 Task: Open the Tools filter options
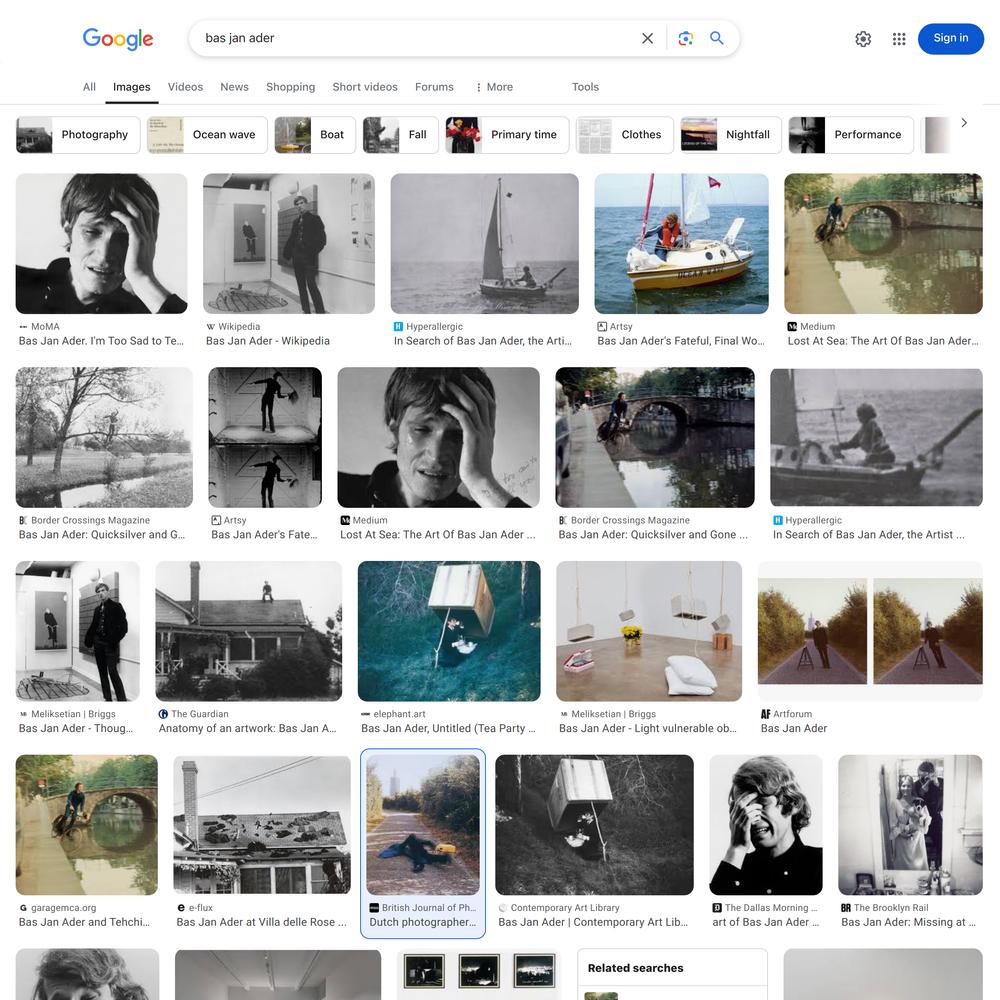coord(585,87)
